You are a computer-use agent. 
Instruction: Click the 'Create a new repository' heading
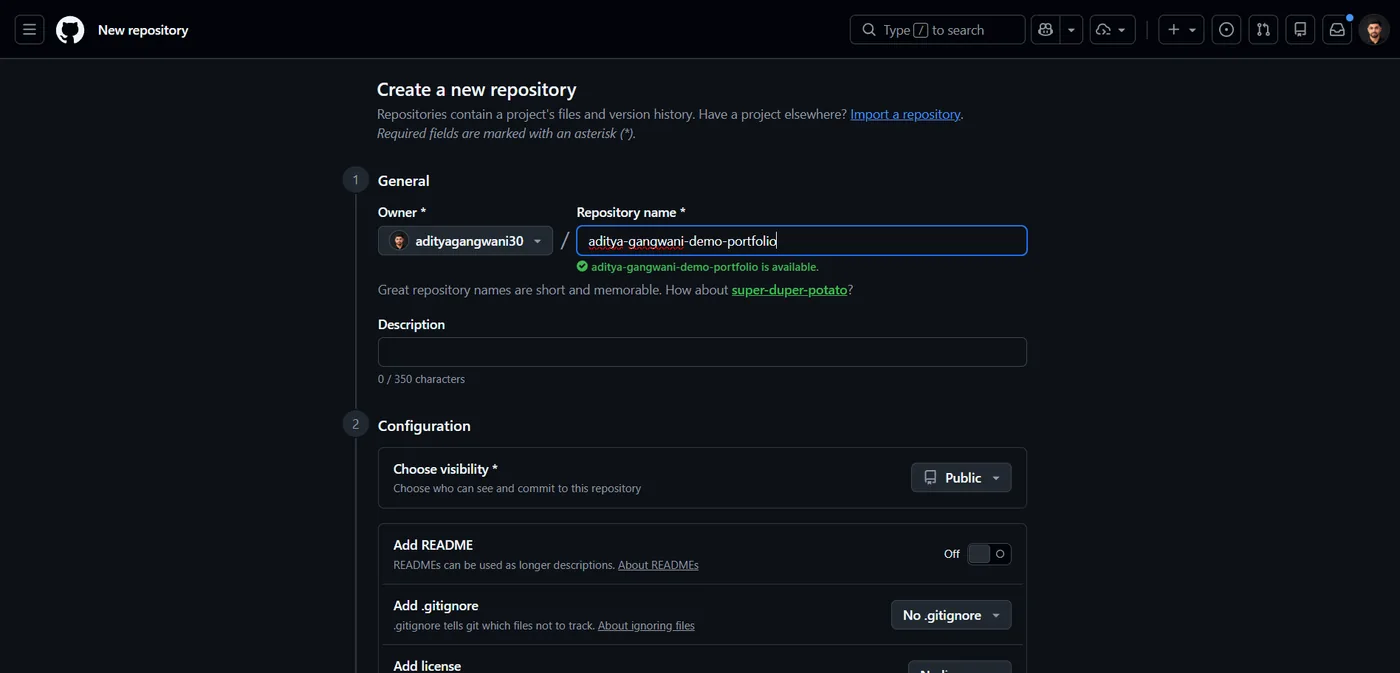tap(477, 89)
